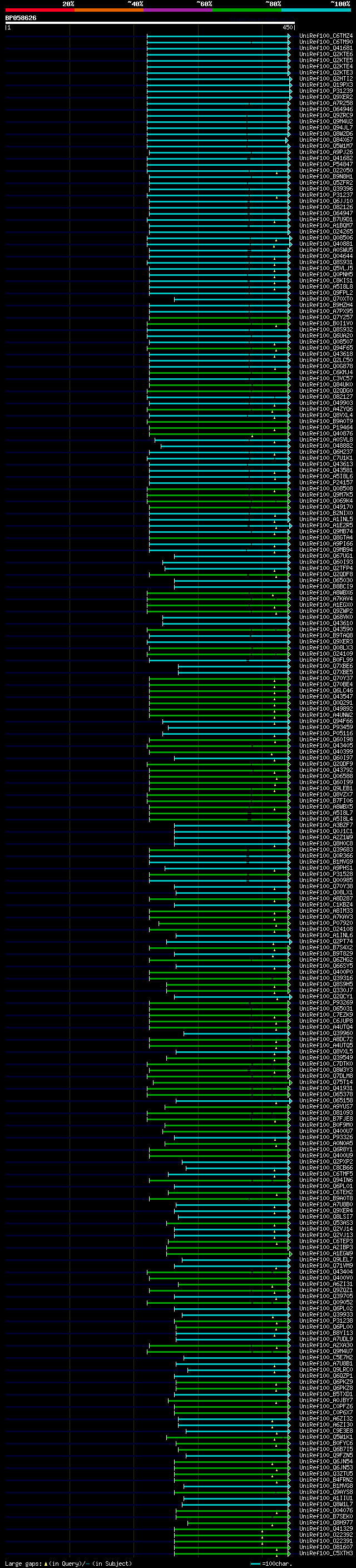Select hit label UniRef100_Q9FPL2
The height and width of the screenshot is (1568, 356).
pos(325,293)
